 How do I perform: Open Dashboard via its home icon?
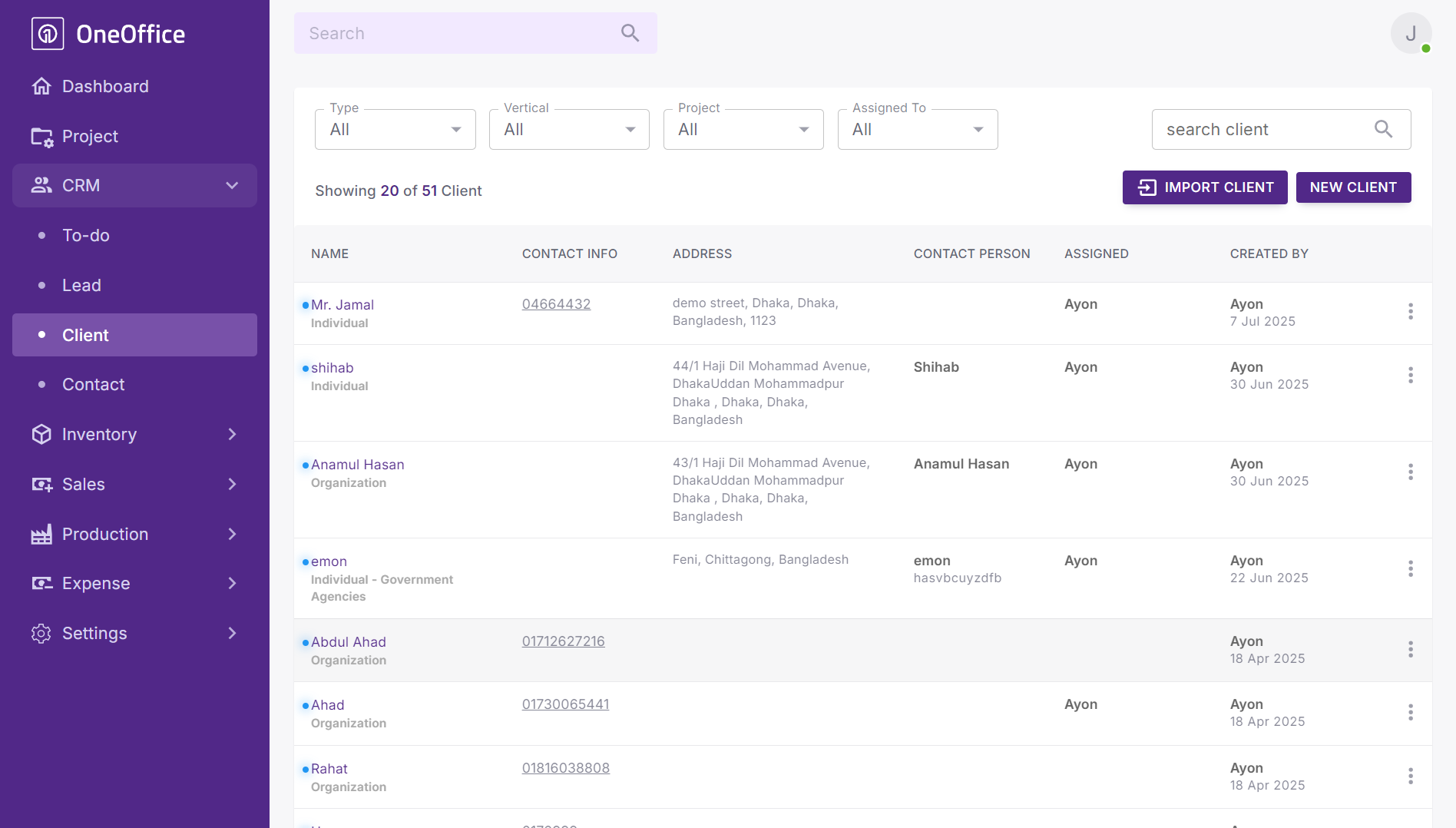coord(41,86)
